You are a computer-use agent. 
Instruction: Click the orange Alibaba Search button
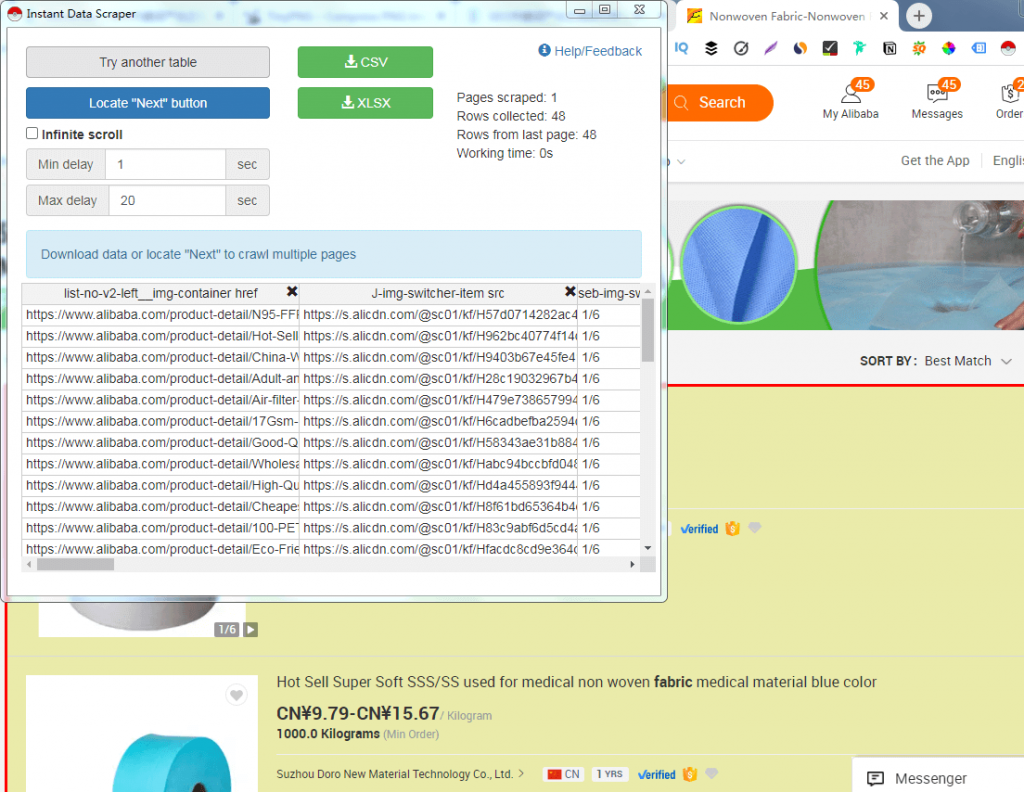(720, 103)
